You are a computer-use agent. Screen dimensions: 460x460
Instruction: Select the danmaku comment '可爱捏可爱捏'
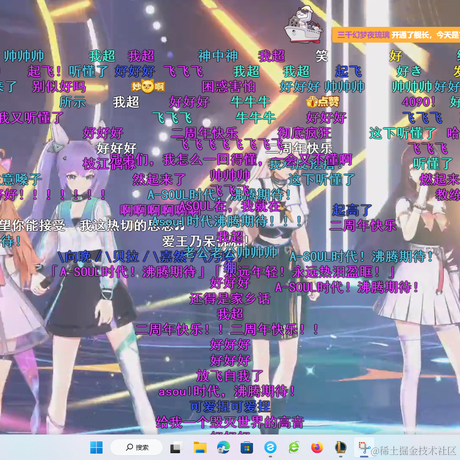[x=230, y=406]
